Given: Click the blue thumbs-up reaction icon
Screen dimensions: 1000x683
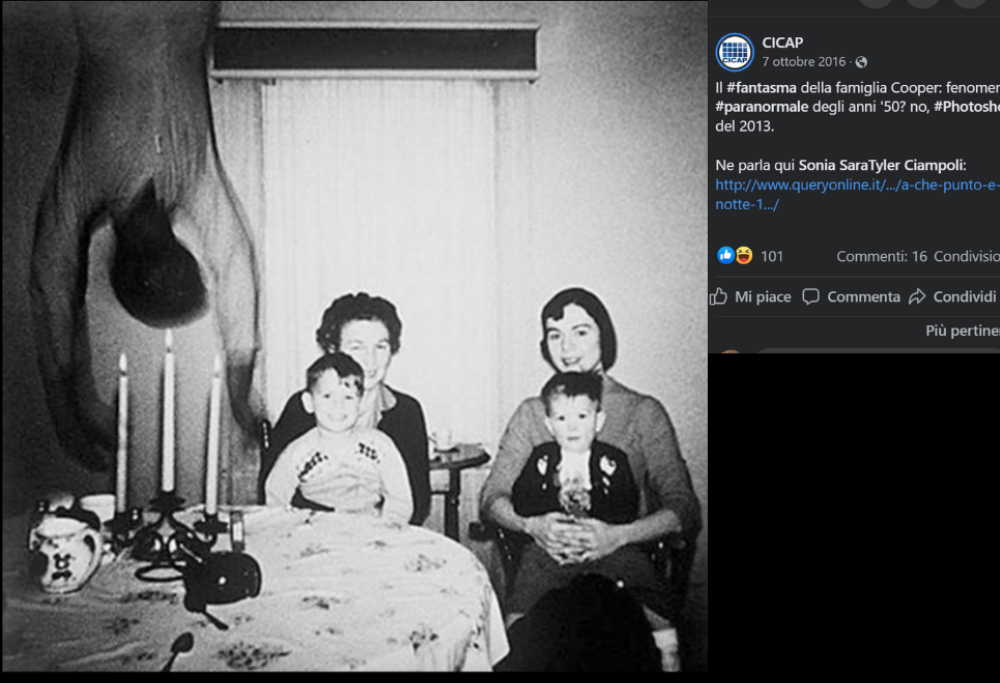Looking at the screenshot, I should click(726, 256).
